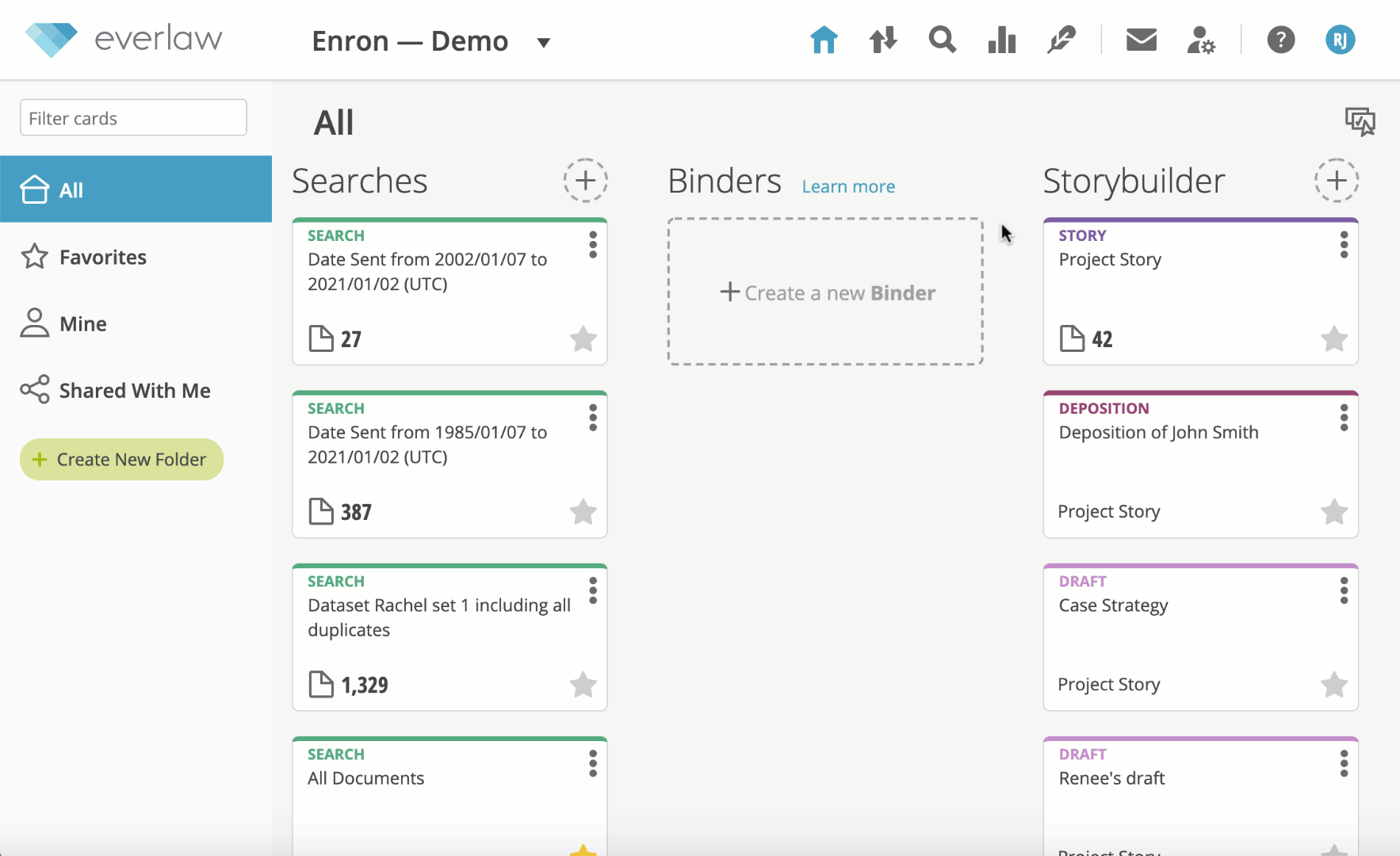Open options menu for Deposition of John Smith
This screenshot has height=856, width=1400.
tap(1344, 418)
